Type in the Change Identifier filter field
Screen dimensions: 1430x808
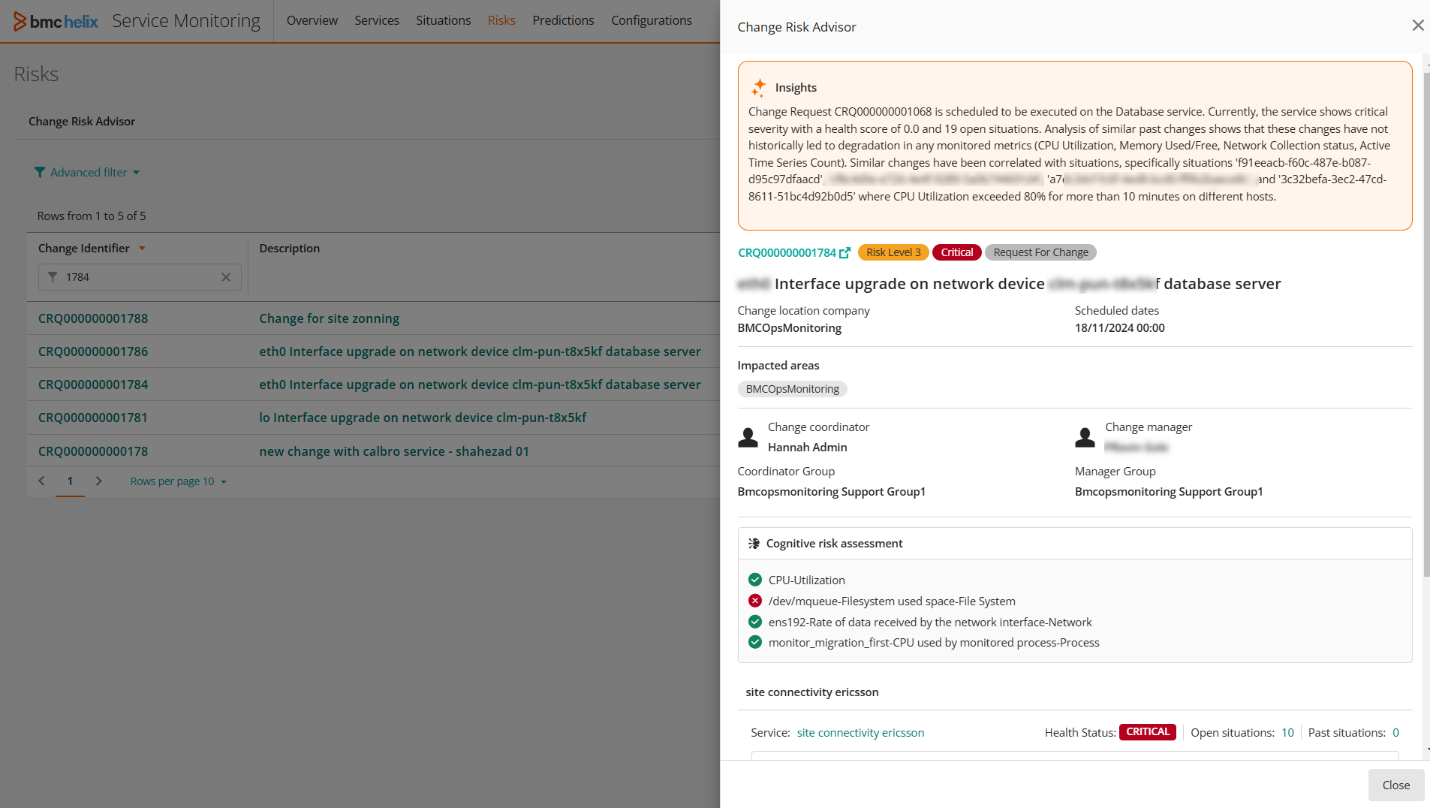[x=138, y=277]
